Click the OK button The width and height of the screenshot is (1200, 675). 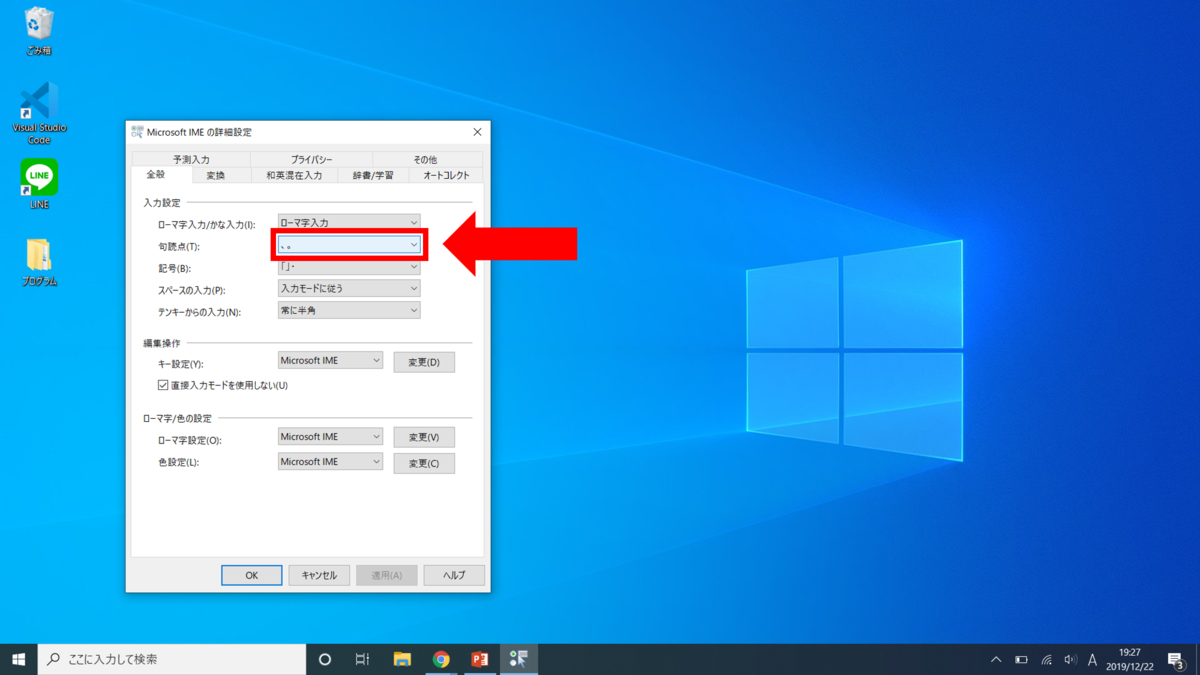[251, 575]
